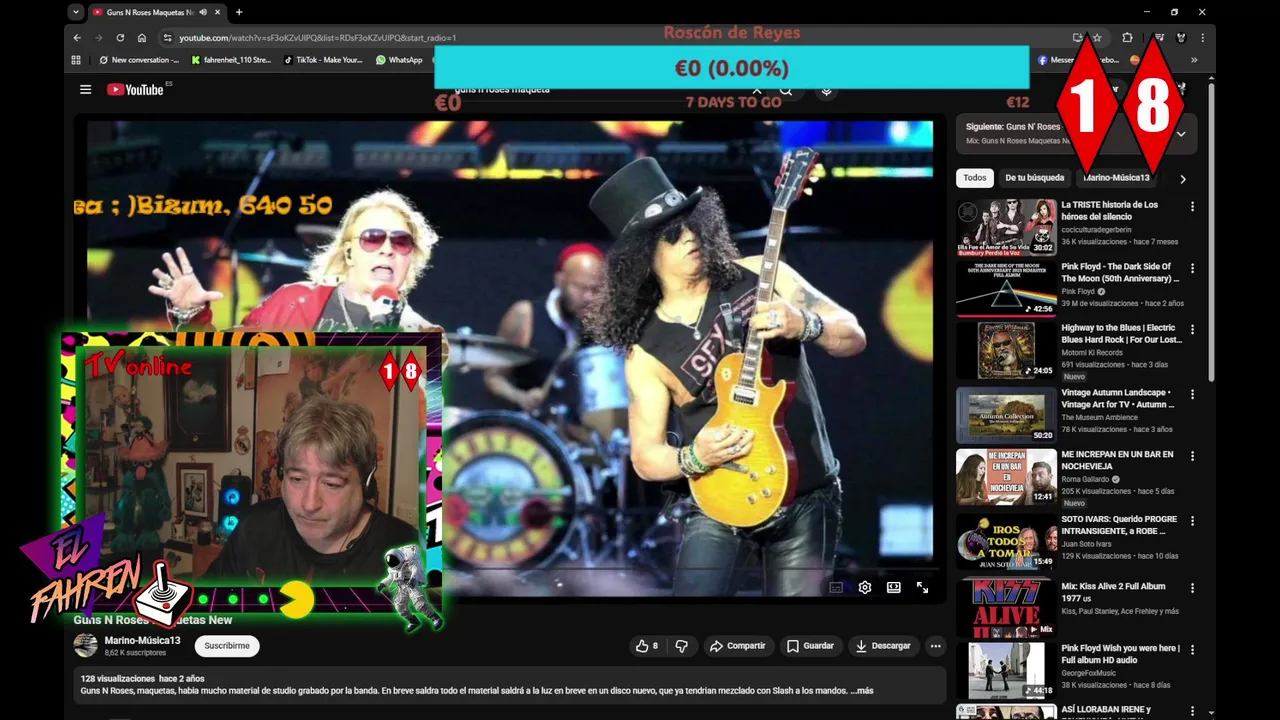Open a new browser tab

tap(238, 12)
